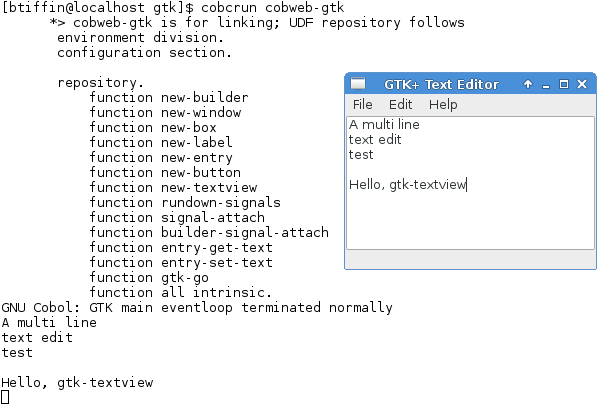Click 'Hello, gtk-textview' inside the editor window

(408, 185)
